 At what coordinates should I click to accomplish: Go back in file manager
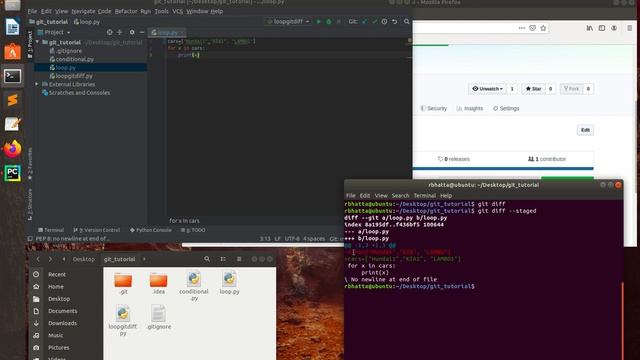[x=38, y=259]
